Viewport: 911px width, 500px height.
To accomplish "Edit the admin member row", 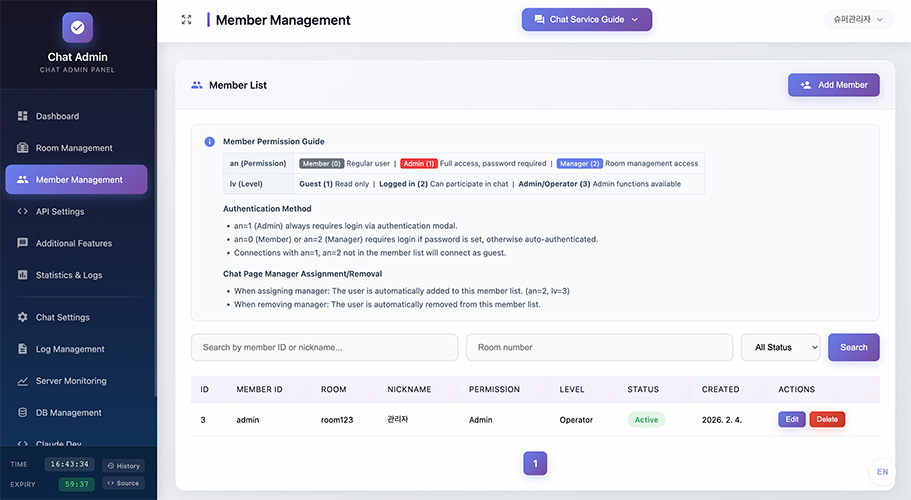I will pyautogui.click(x=792, y=419).
